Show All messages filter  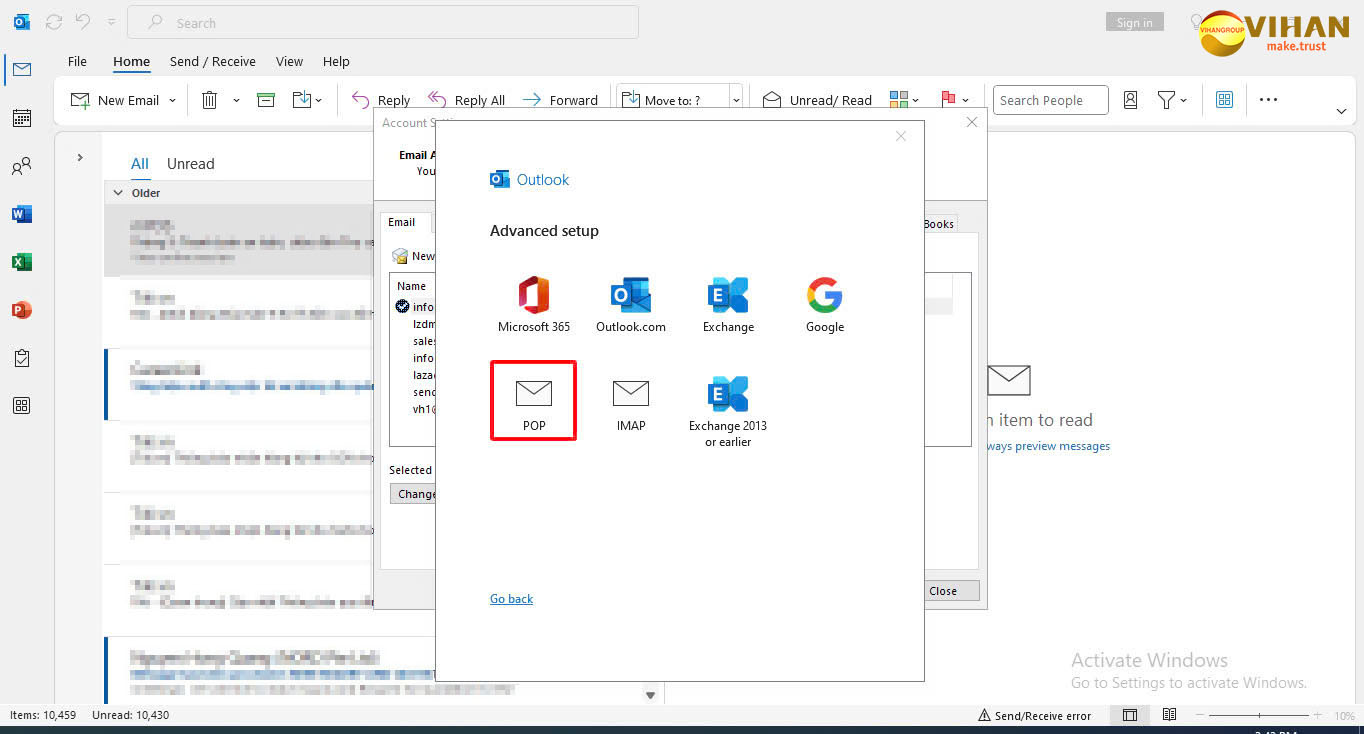coord(140,164)
